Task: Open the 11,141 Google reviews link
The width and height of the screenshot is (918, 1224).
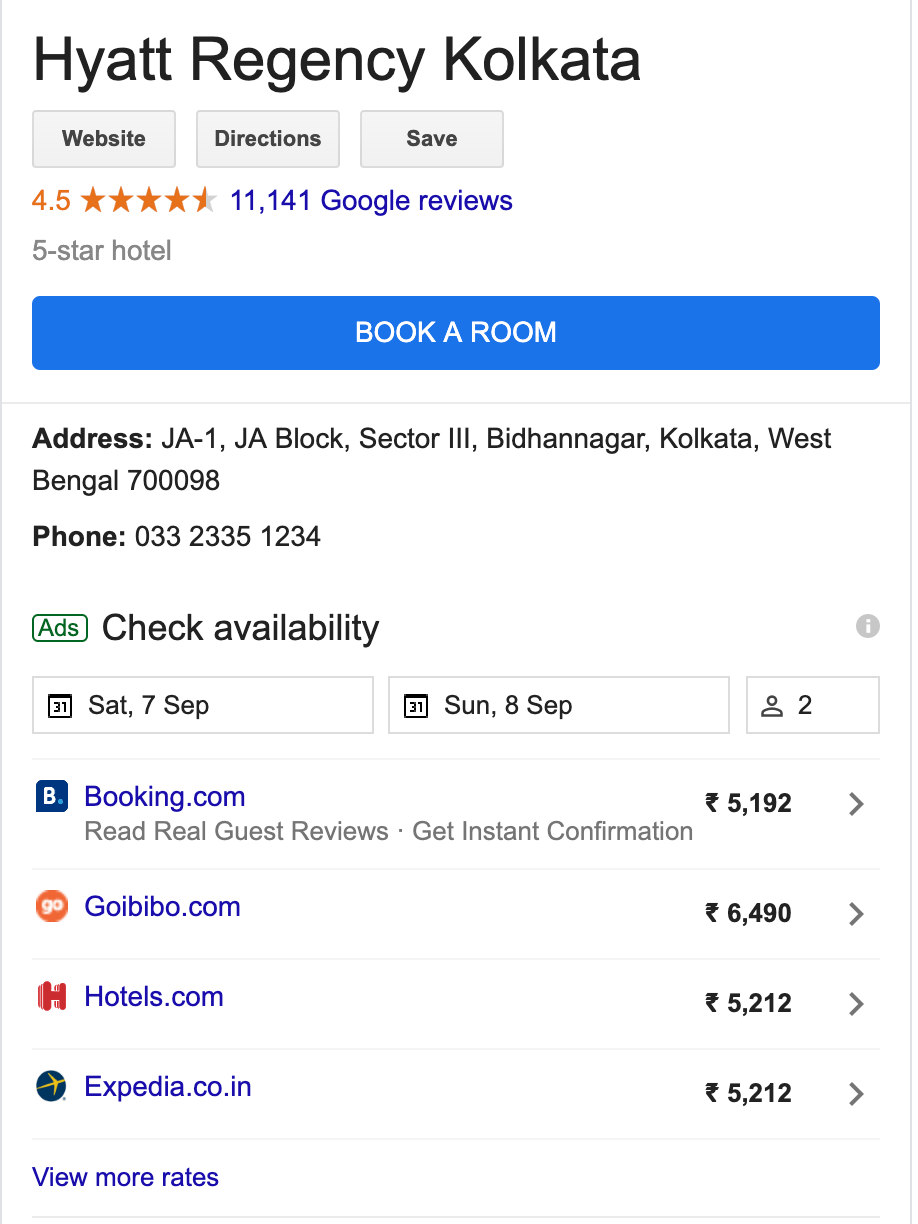Action: [x=371, y=201]
